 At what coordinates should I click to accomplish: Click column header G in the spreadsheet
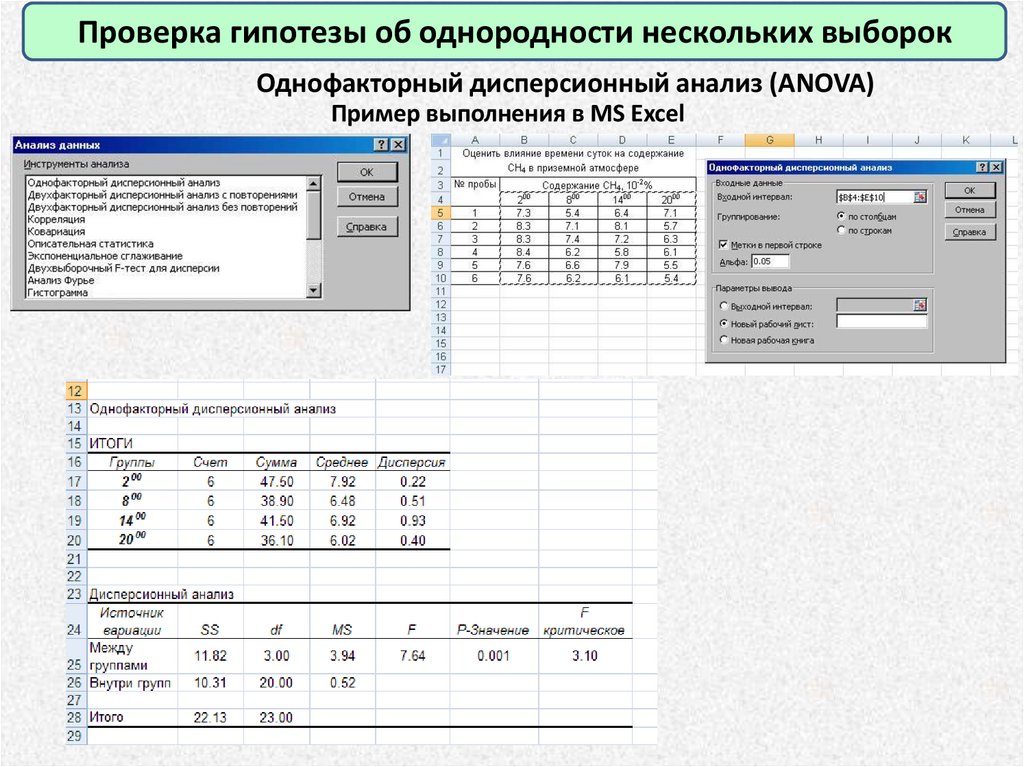tap(769, 140)
